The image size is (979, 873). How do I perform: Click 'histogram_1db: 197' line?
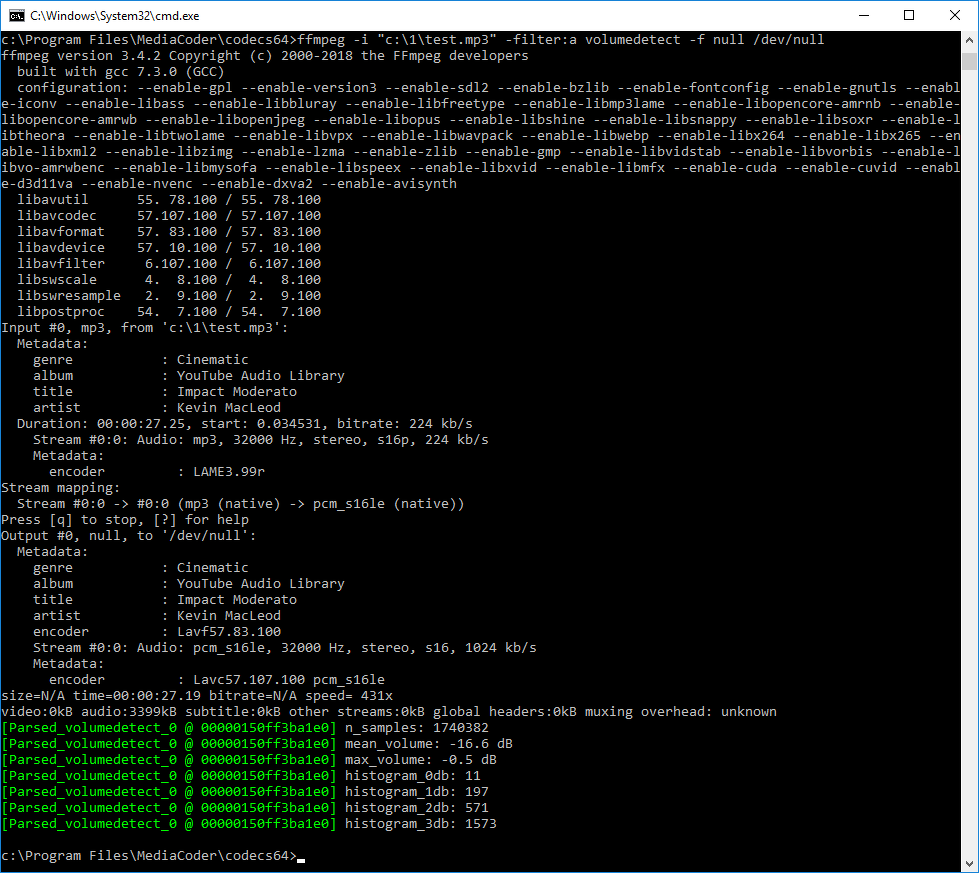[x=245, y=792]
